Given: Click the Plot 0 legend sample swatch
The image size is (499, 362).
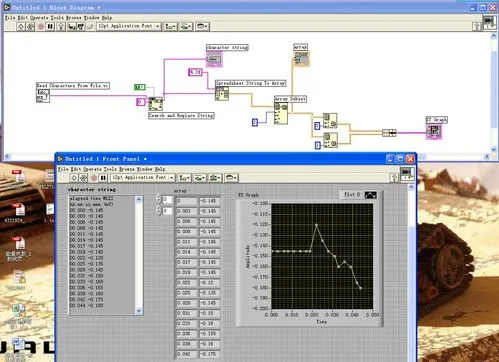Looking at the screenshot, I should tap(371, 195).
